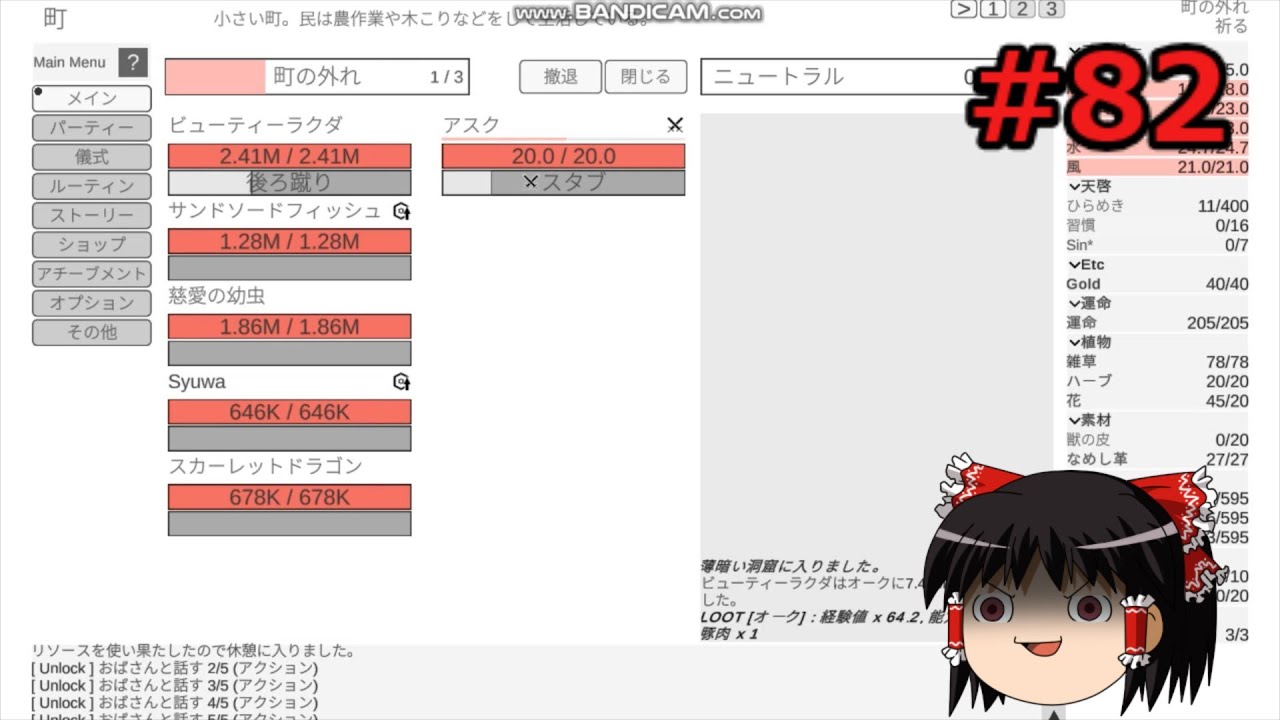
Task: Click the スカーレットドラゴン name
Action: tap(265, 467)
